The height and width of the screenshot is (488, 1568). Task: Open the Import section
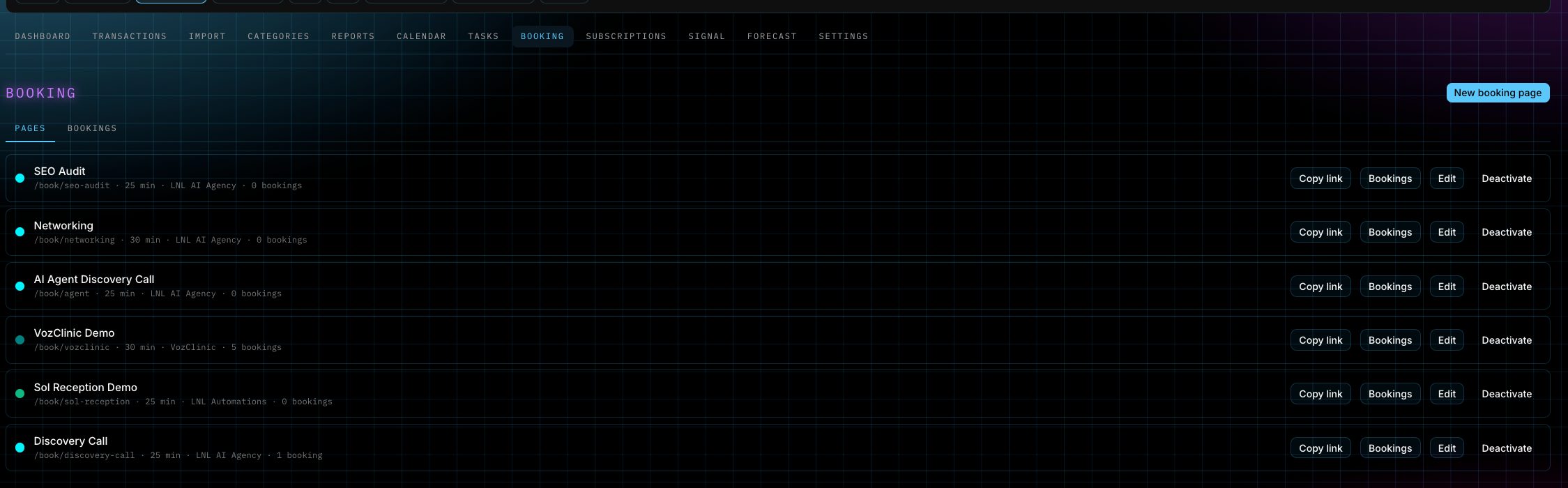207,36
